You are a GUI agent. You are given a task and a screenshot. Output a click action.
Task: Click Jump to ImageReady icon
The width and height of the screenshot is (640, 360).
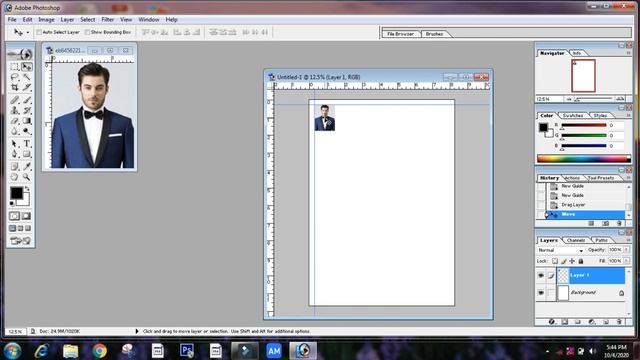20,241
